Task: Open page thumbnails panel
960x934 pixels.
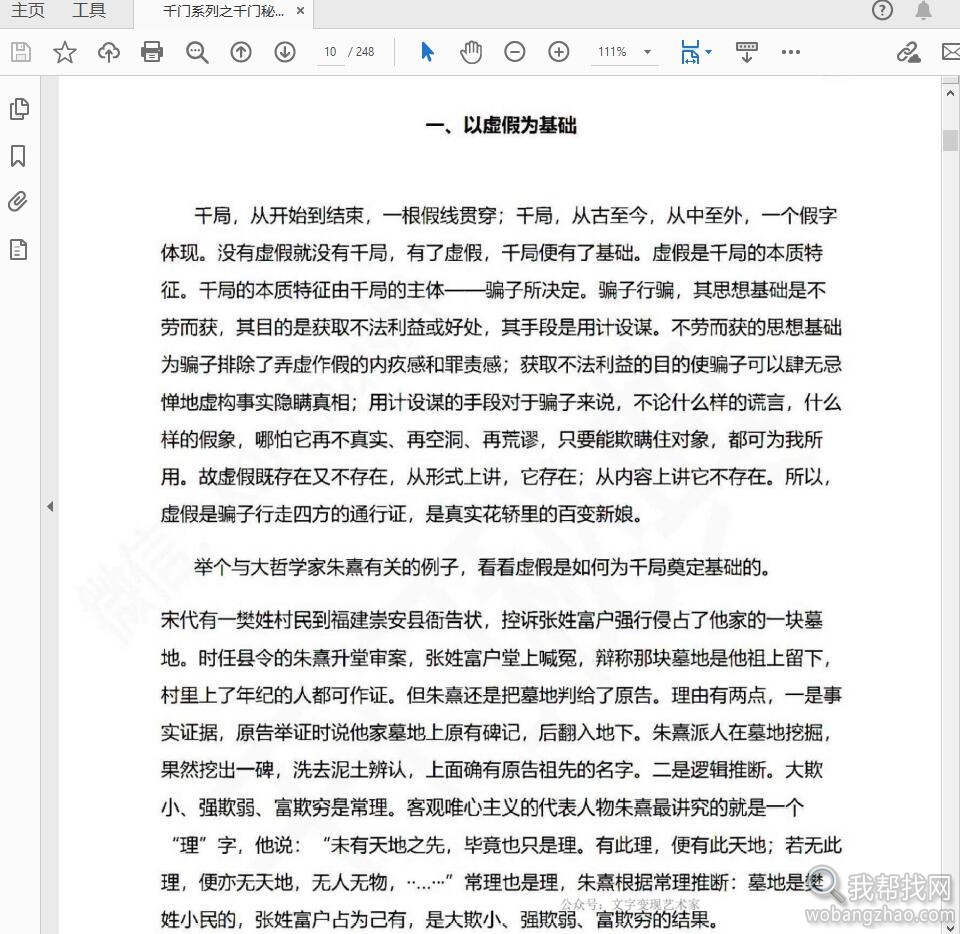Action: tap(19, 108)
